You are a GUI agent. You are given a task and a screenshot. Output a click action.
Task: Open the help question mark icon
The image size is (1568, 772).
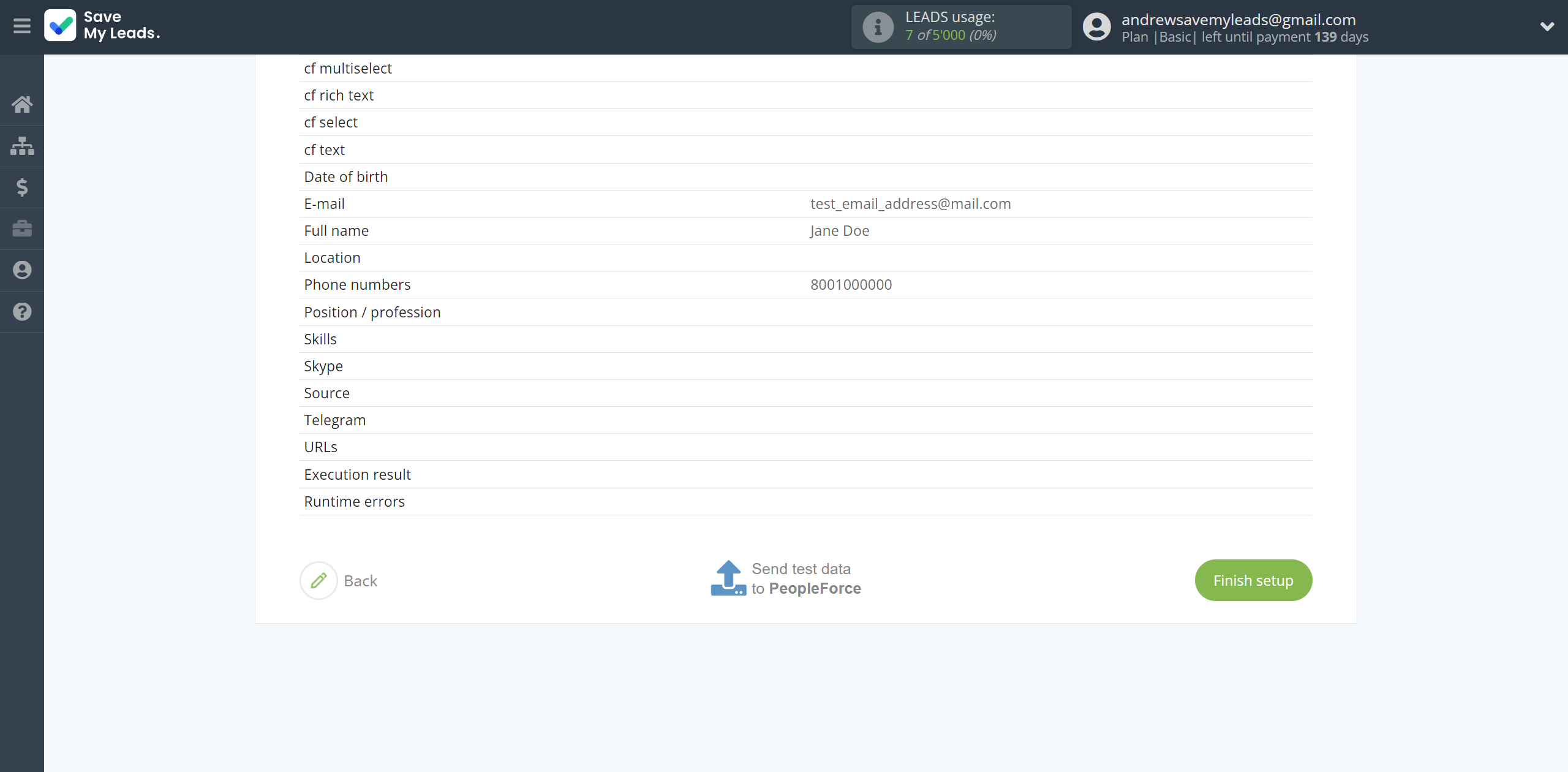[22, 312]
